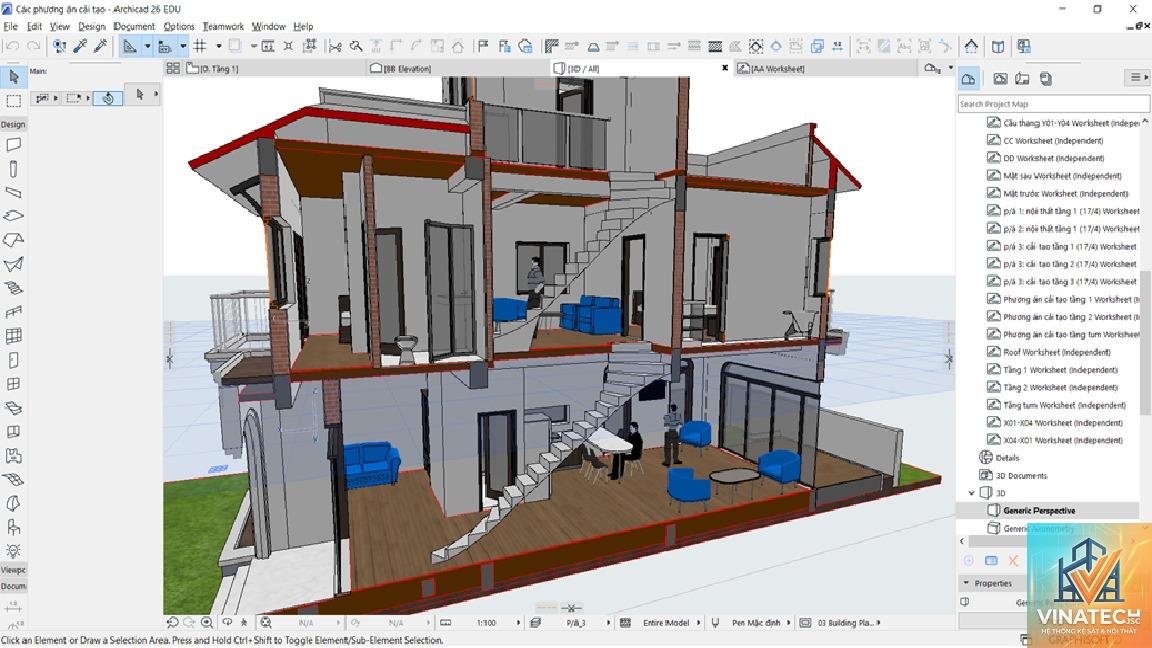Open the Navigator panel options menu button

[1137, 78]
